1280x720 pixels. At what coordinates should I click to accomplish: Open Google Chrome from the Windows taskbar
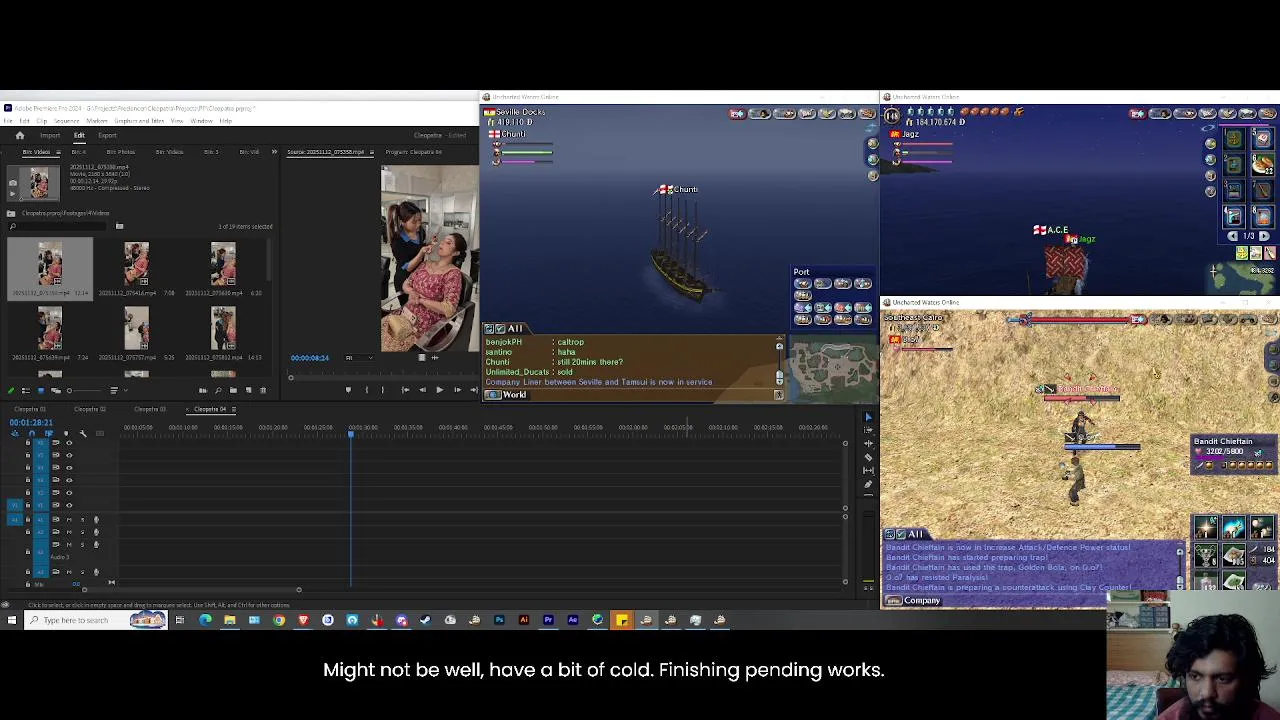[x=279, y=620]
